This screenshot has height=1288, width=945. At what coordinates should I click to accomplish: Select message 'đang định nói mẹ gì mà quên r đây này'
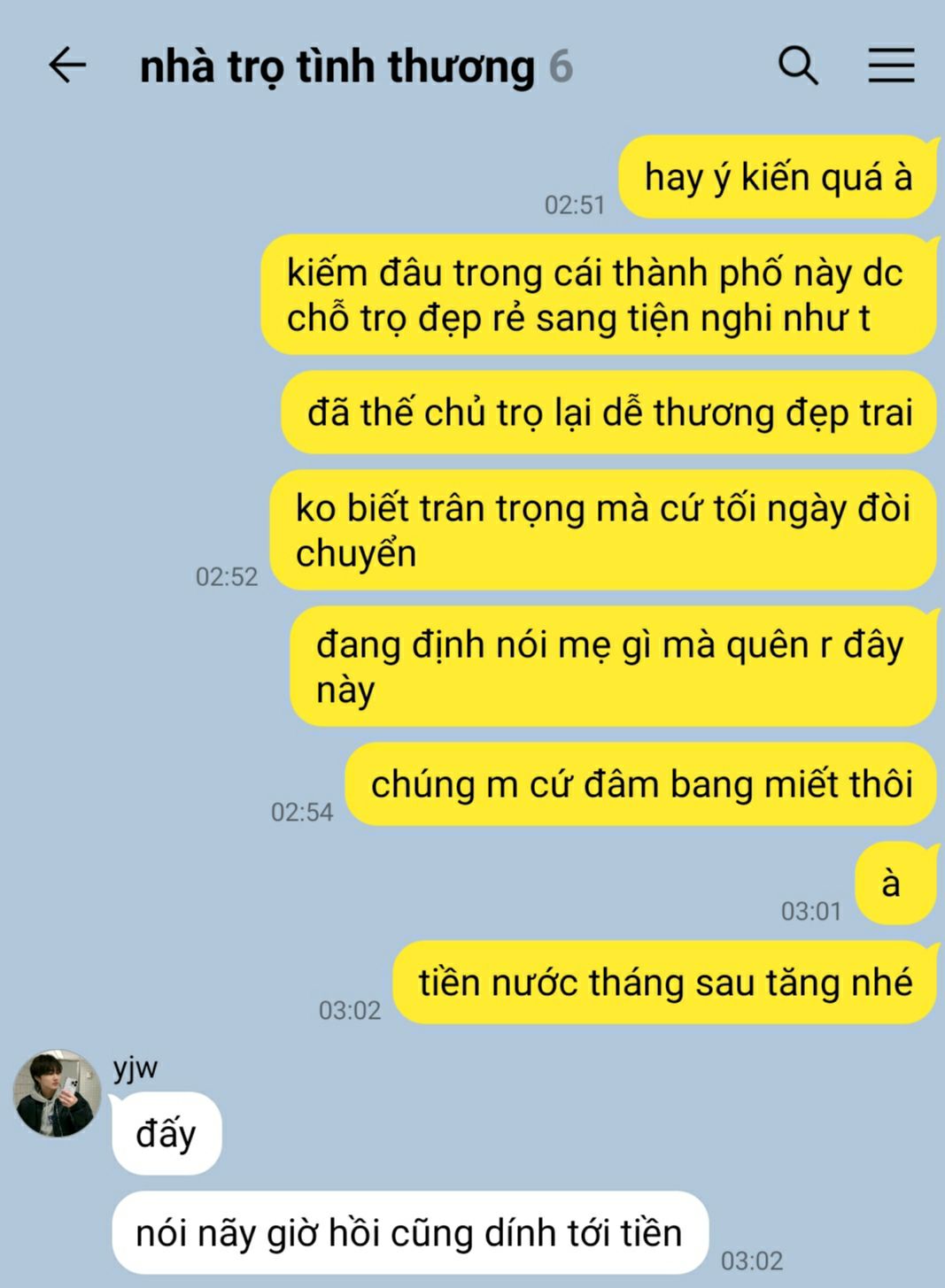coord(614,667)
